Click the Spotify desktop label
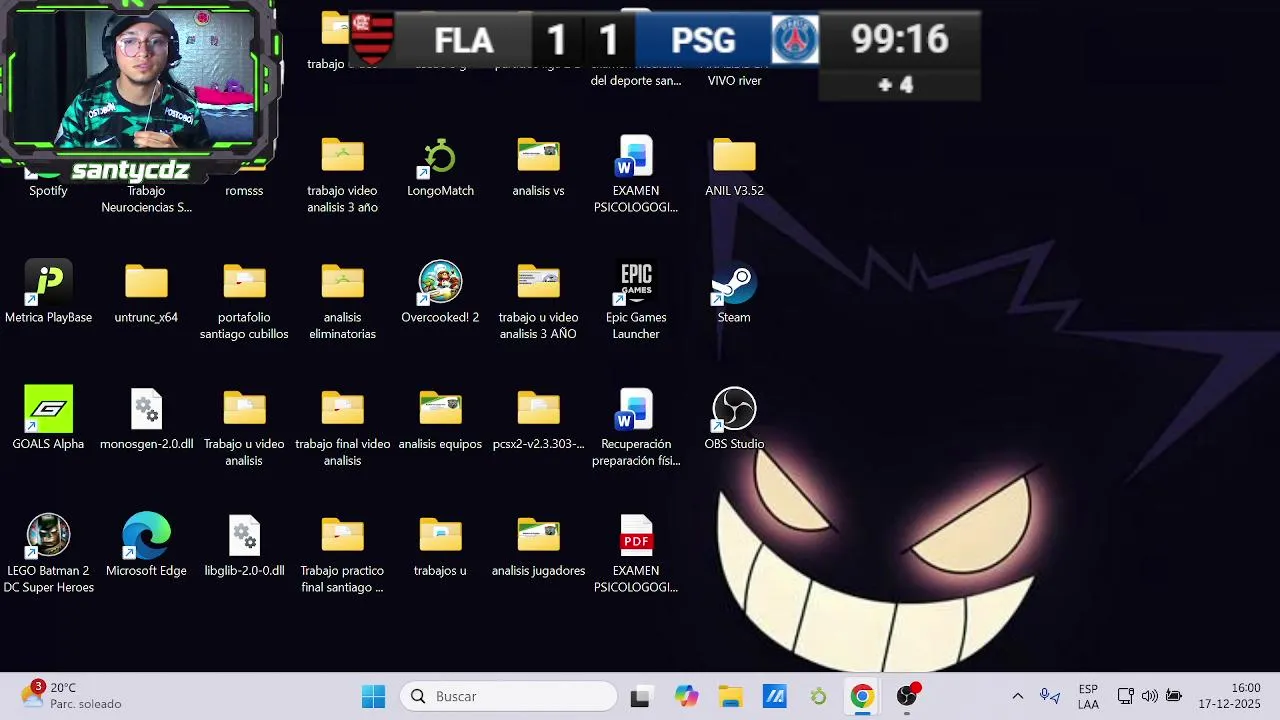This screenshot has width=1280, height=720. click(48, 191)
